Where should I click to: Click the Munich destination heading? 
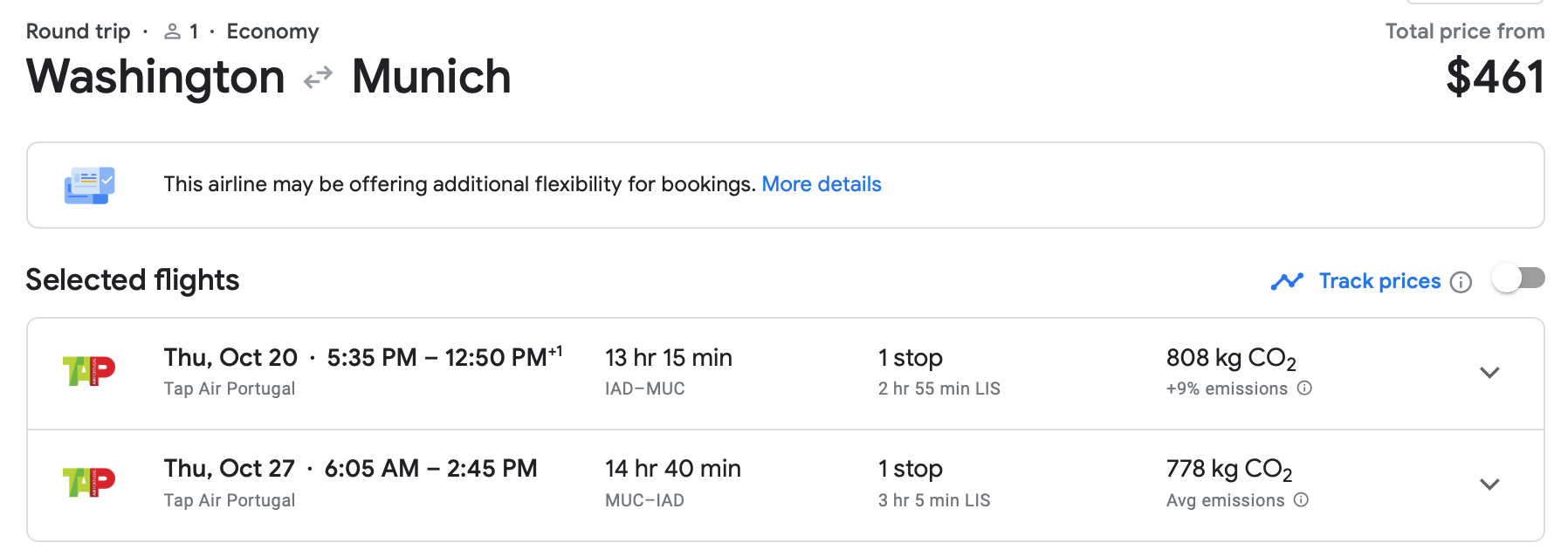pos(431,77)
